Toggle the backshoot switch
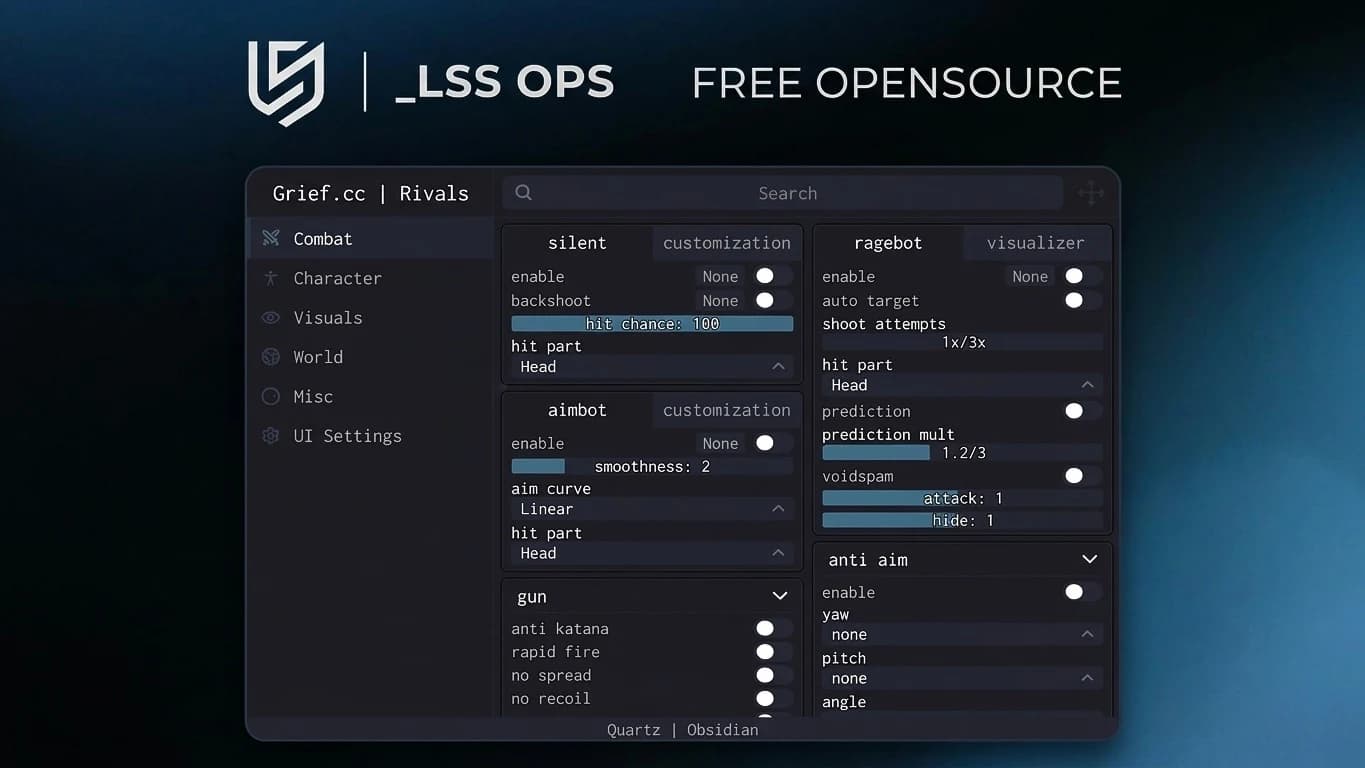The image size is (1365, 768). (x=773, y=300)
